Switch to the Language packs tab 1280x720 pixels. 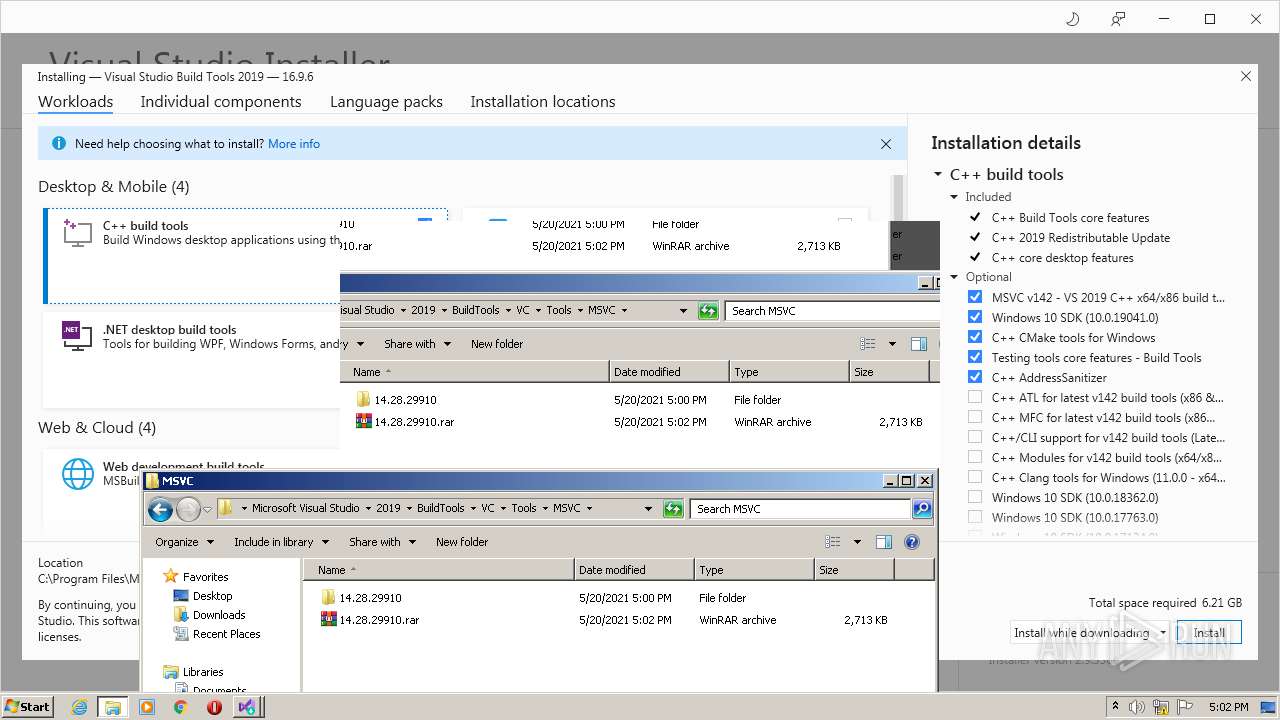386,102
